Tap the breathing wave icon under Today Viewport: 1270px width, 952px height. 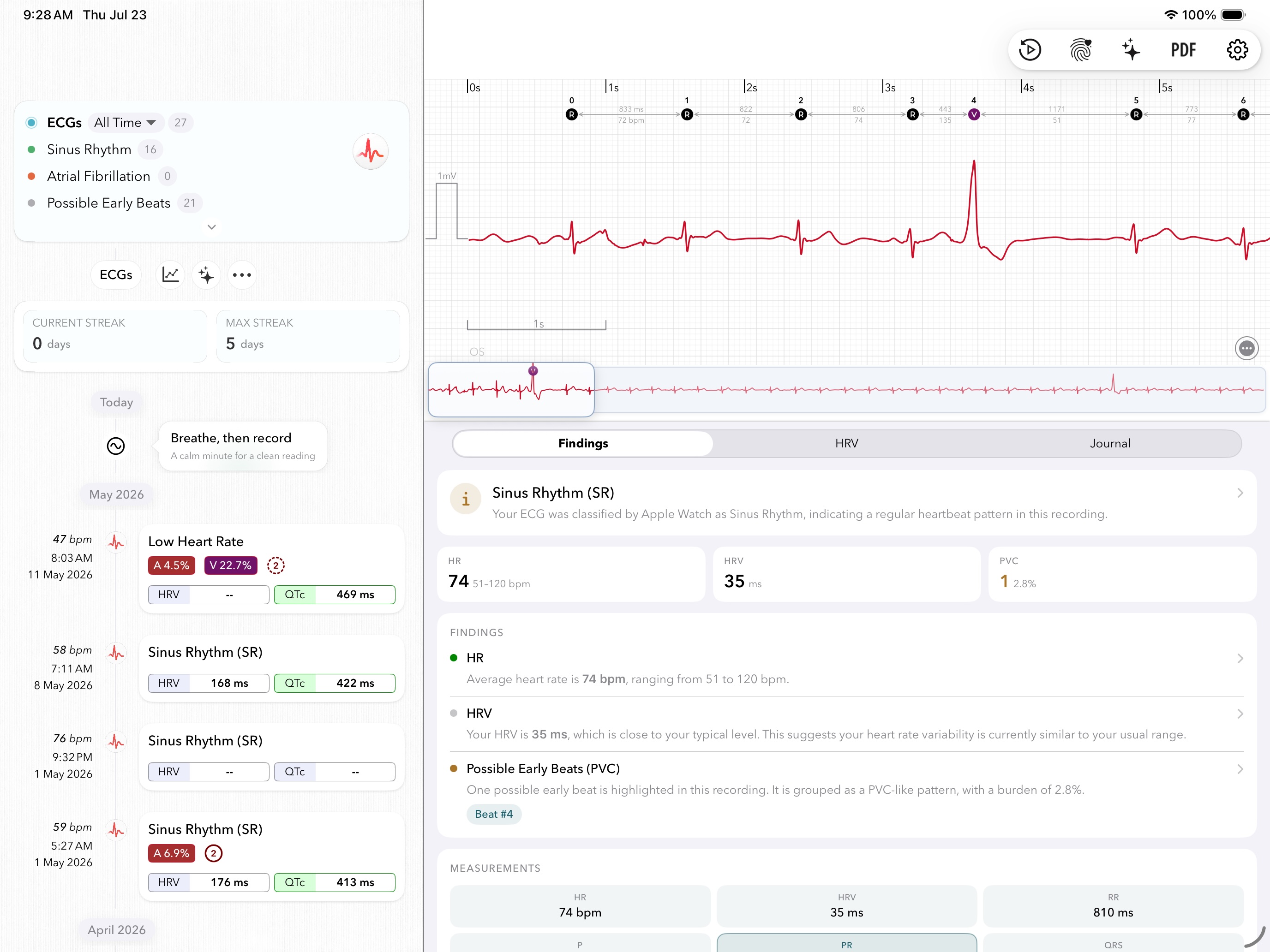[116, 446]
